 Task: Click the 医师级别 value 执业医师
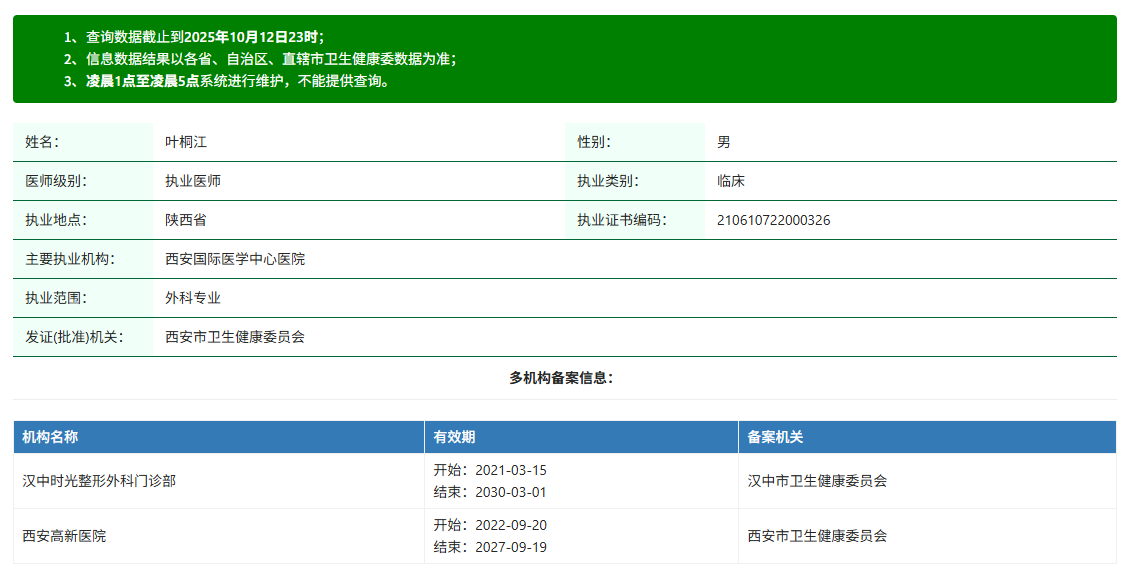point(193,181)
